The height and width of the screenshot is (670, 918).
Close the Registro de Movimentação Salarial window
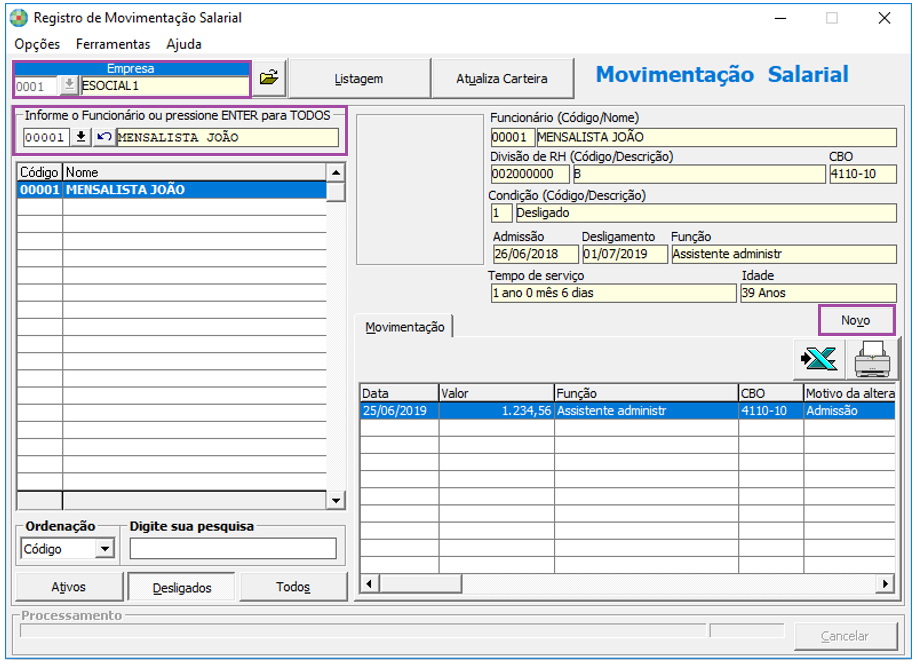[884, 18]
